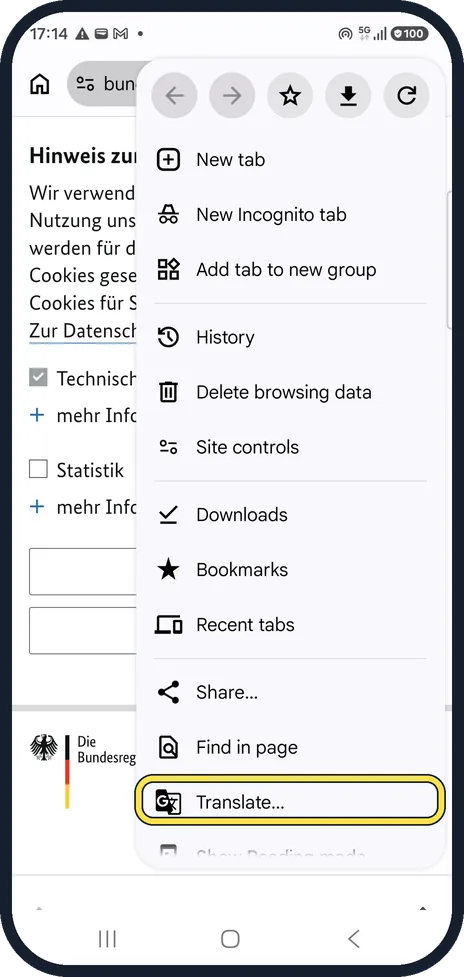This screenshot has width=464, height=977.
Task: Click the Bundesregierung eagle logo
Action: pos(44,748)
